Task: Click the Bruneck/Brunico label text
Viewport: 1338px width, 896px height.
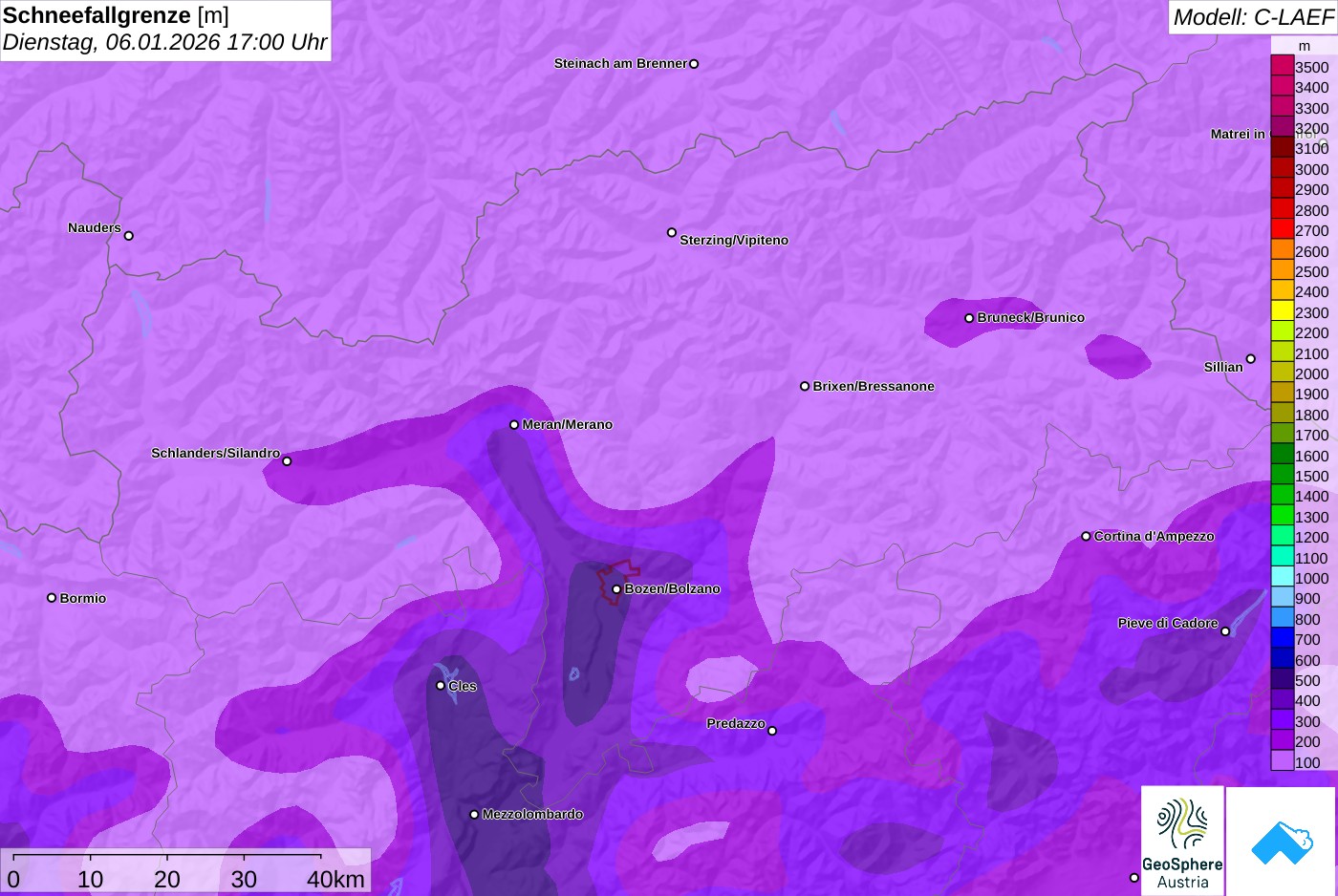Action: (1030, 318)
